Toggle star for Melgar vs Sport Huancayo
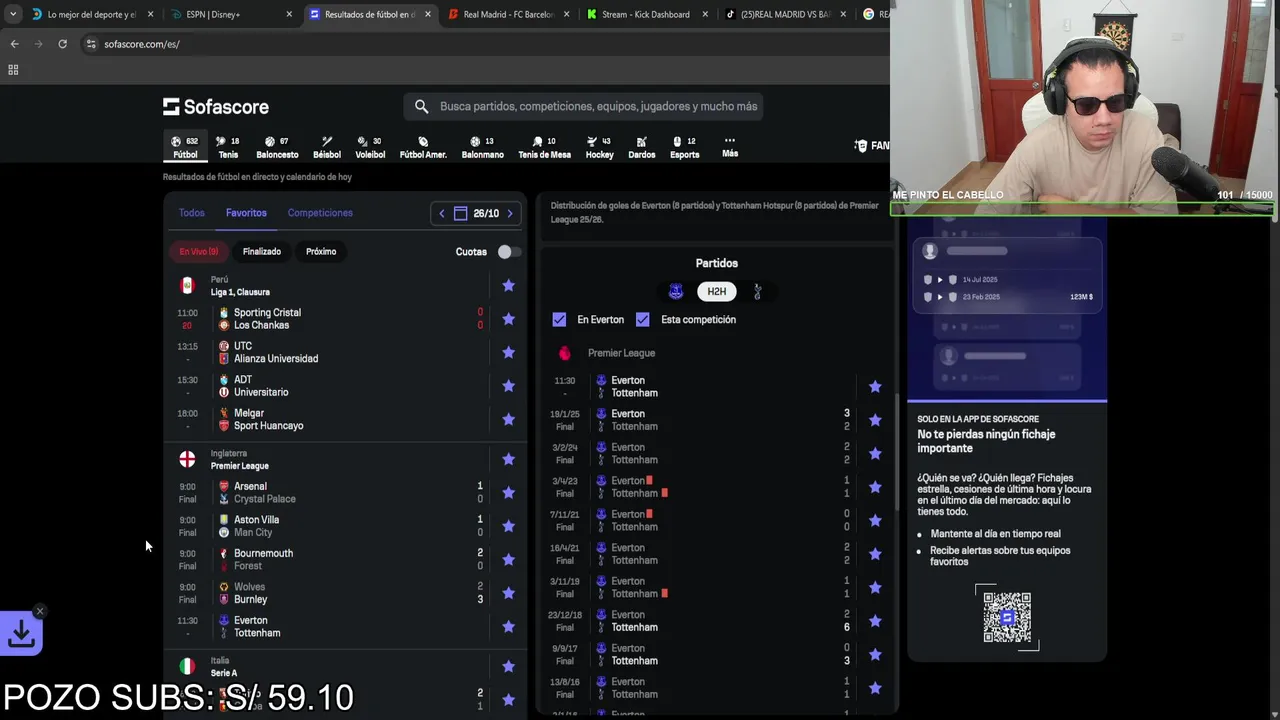 508,419
